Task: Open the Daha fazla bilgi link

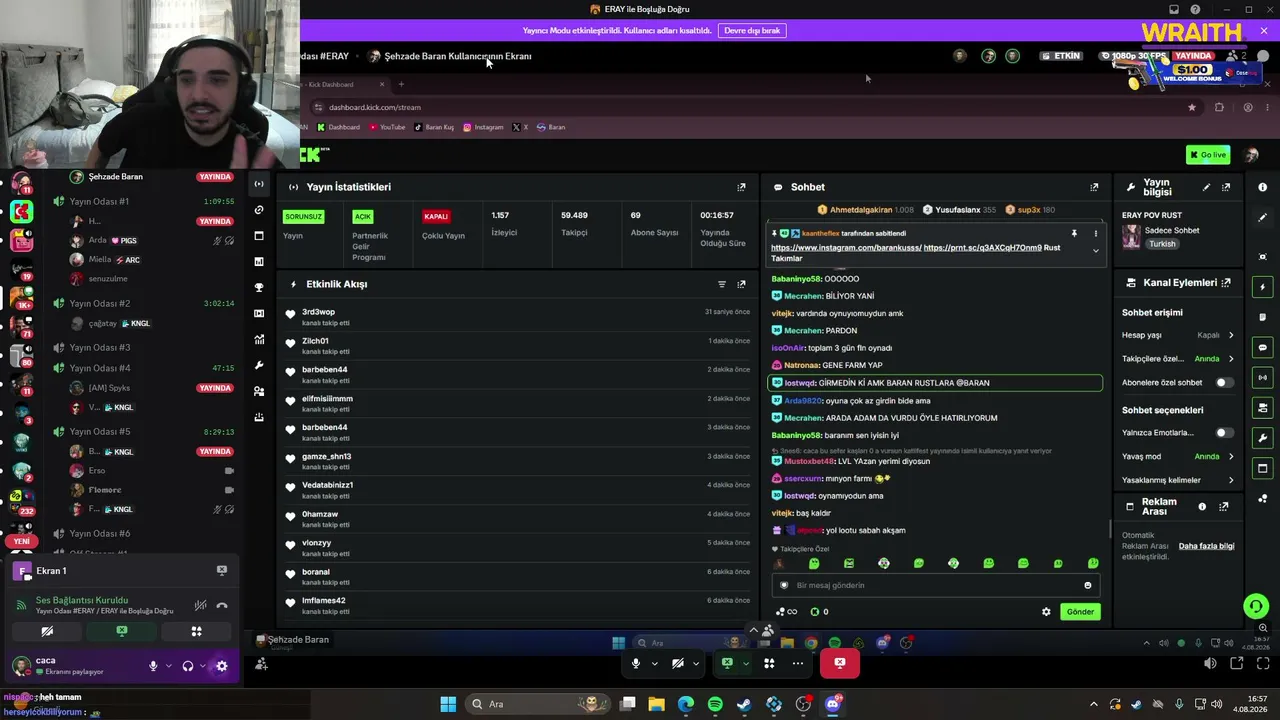Action: (x=1206, y=546)
